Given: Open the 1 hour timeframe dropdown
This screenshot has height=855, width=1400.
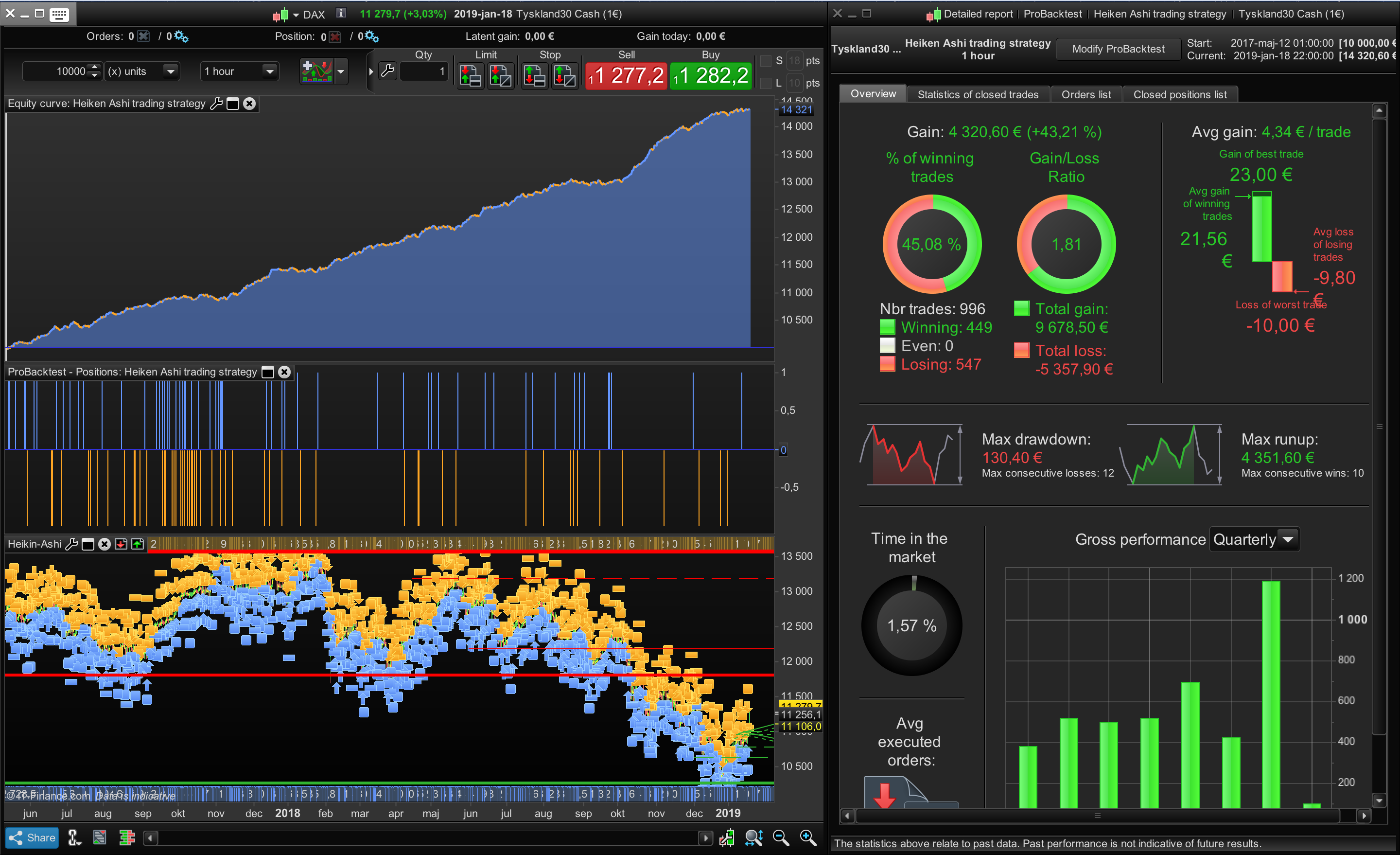Looking at the screenshot, I should coord(269,71).
